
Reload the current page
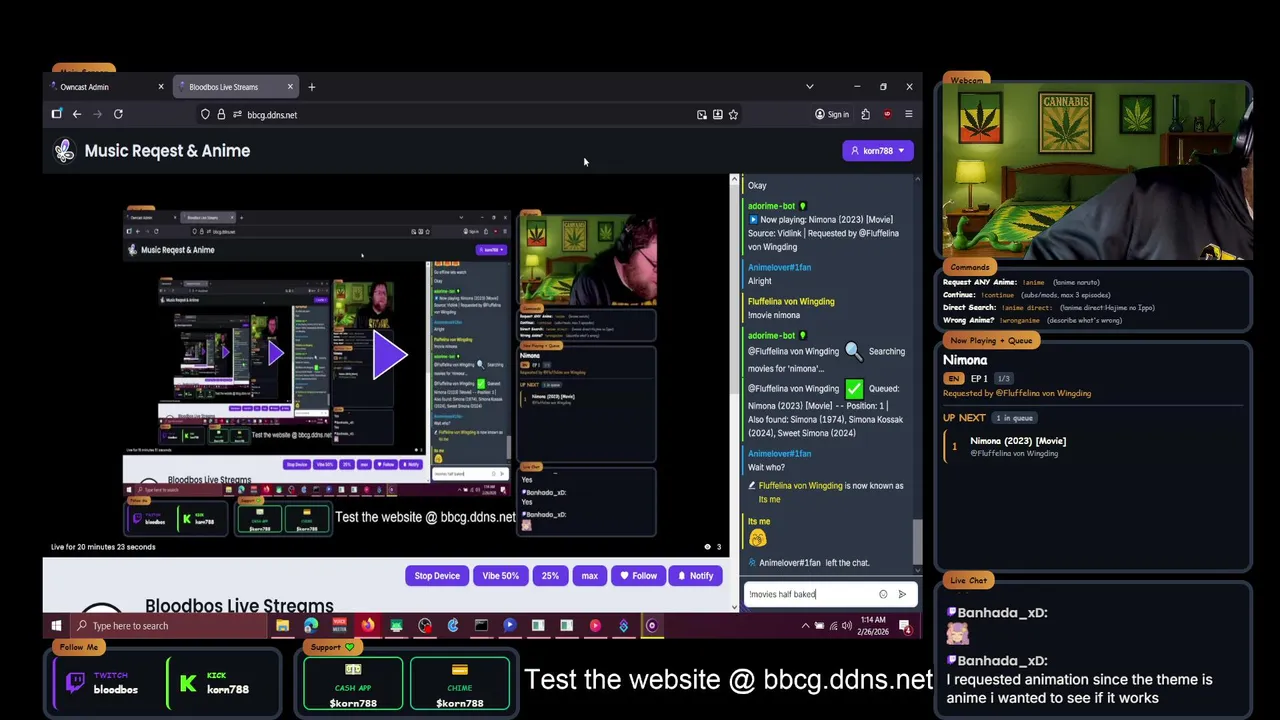click(118, 115)
